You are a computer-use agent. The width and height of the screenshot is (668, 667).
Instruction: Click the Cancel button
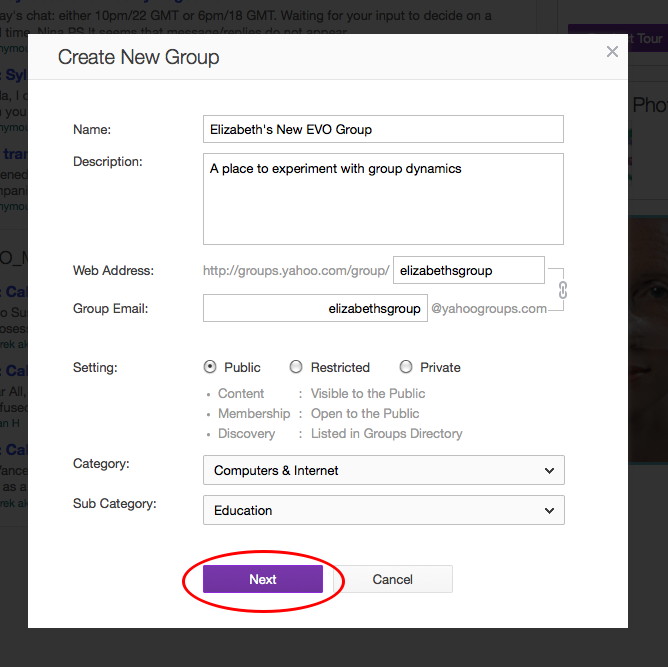click(x=392, y=579)
